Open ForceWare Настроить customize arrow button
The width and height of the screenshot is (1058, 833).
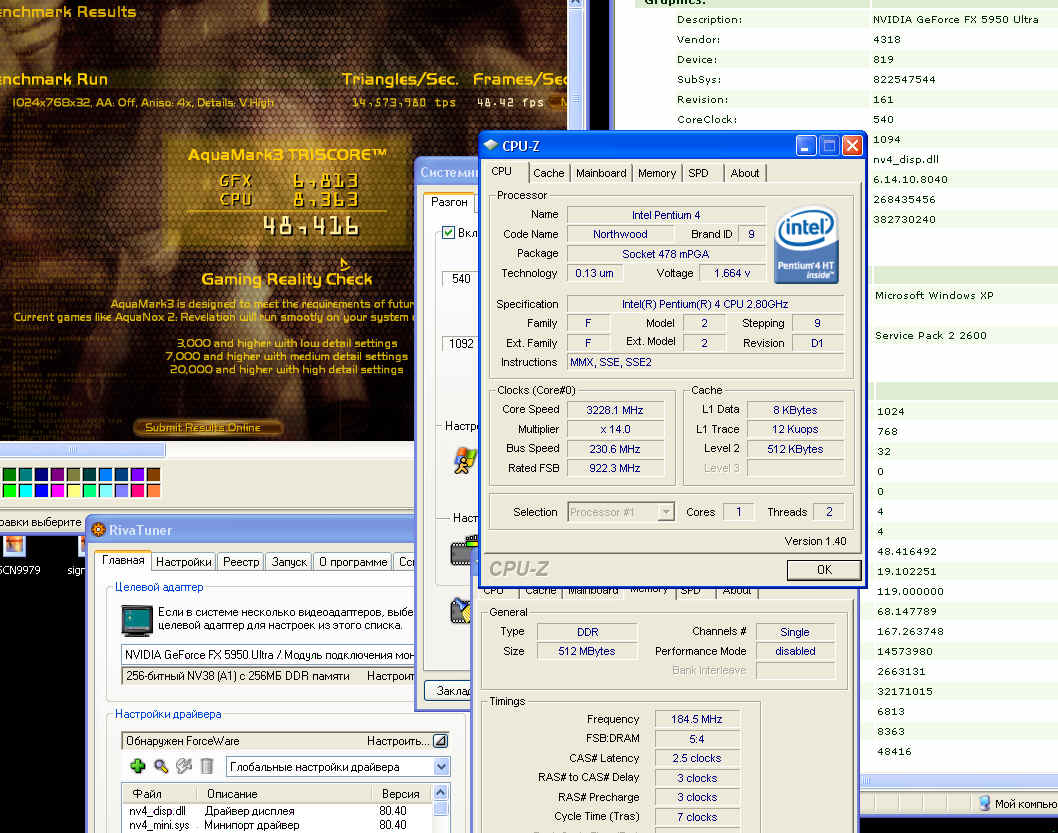441,741
